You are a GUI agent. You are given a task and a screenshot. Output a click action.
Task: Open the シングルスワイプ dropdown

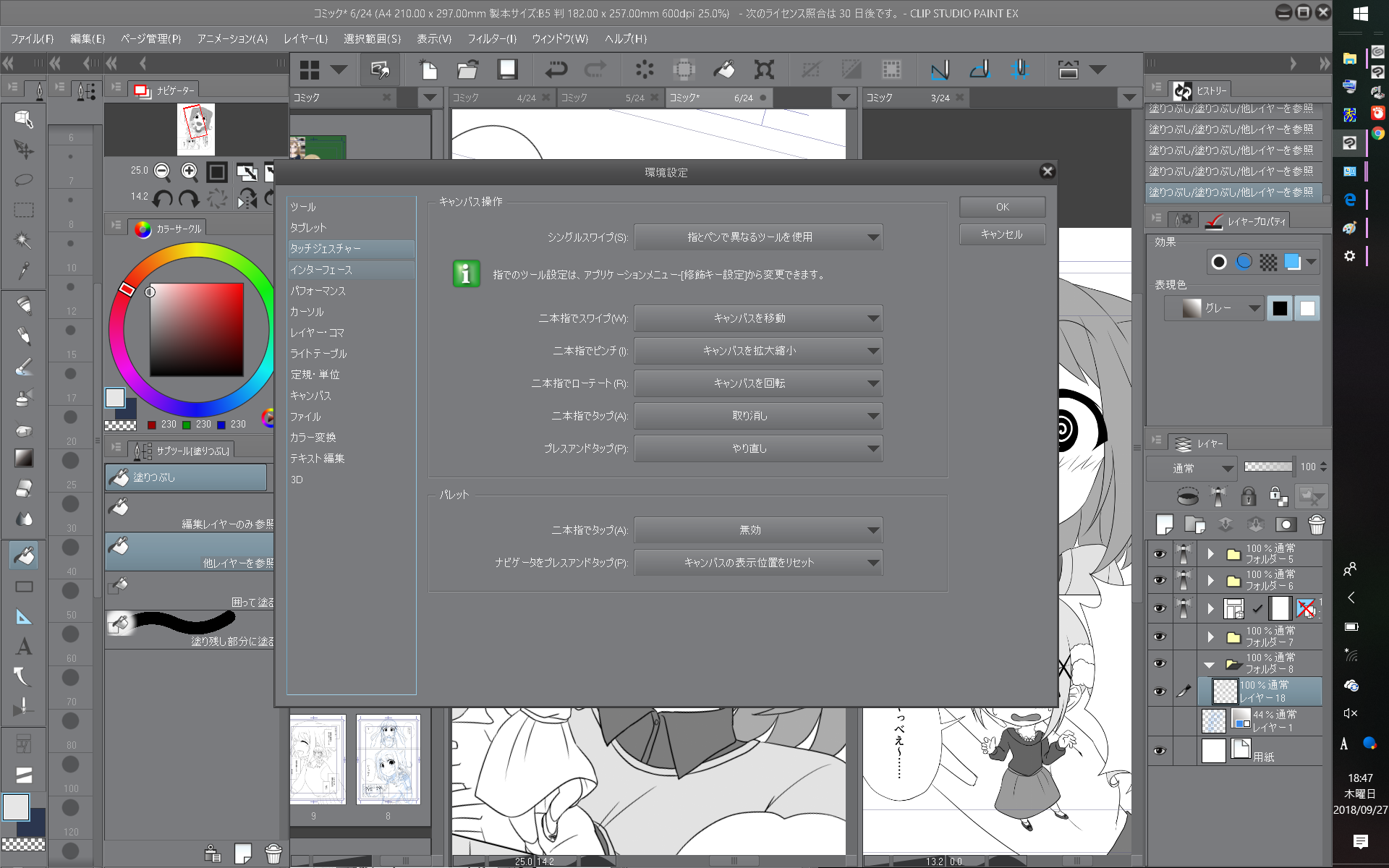(757, 237)
